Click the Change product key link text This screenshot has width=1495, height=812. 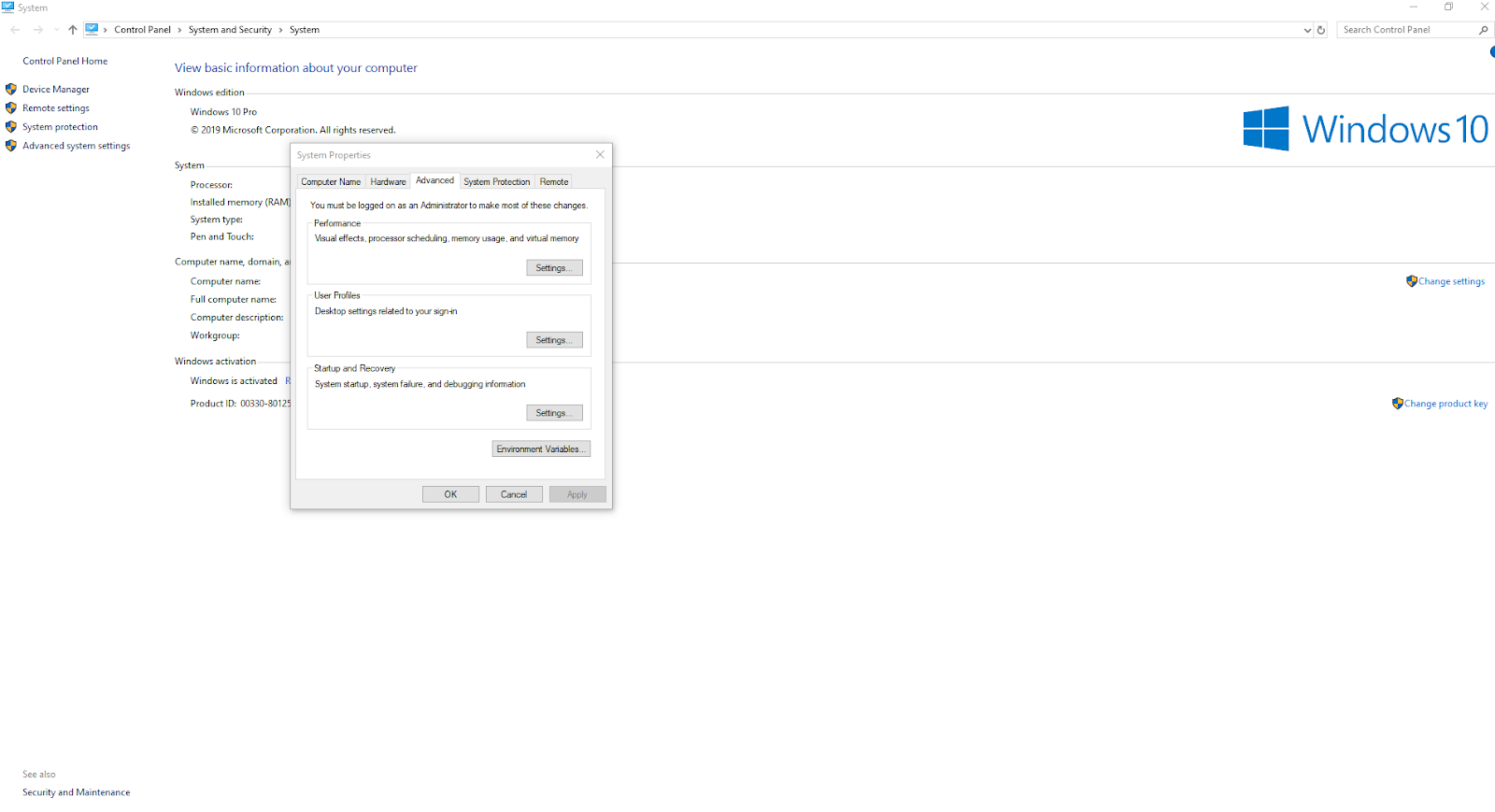tap(1445, 404)
